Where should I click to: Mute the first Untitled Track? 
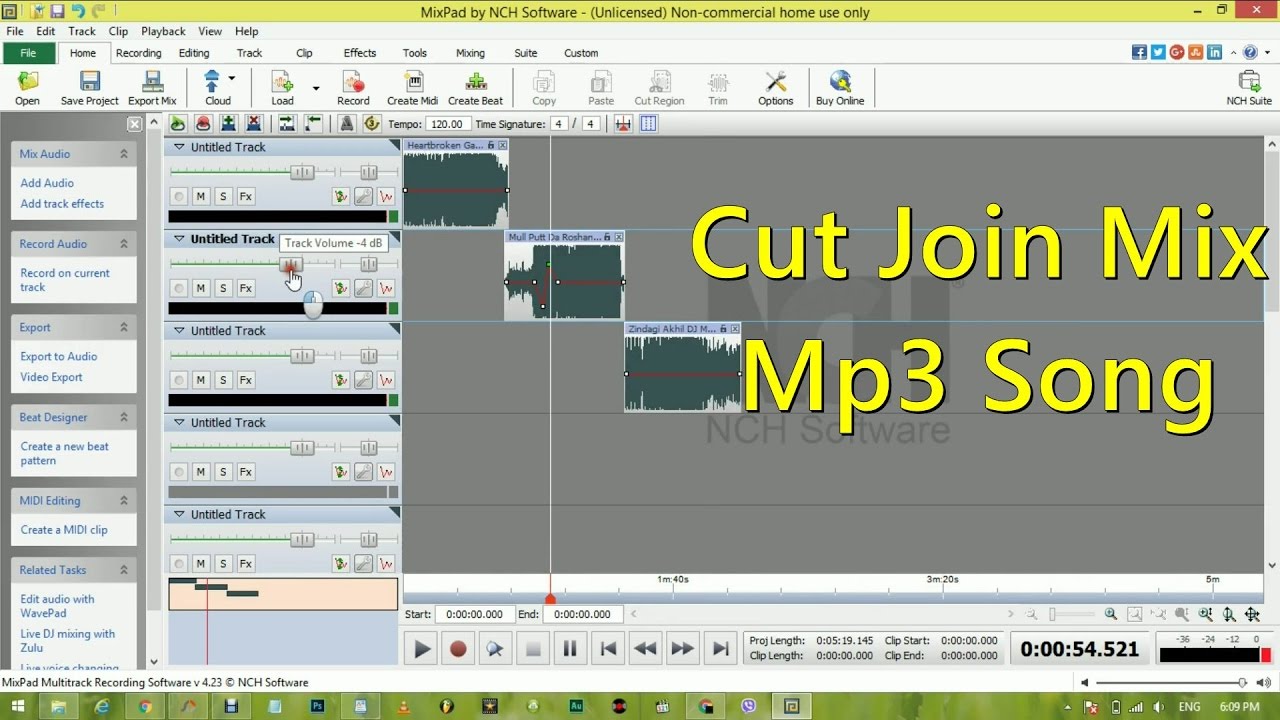click(201, 196)
